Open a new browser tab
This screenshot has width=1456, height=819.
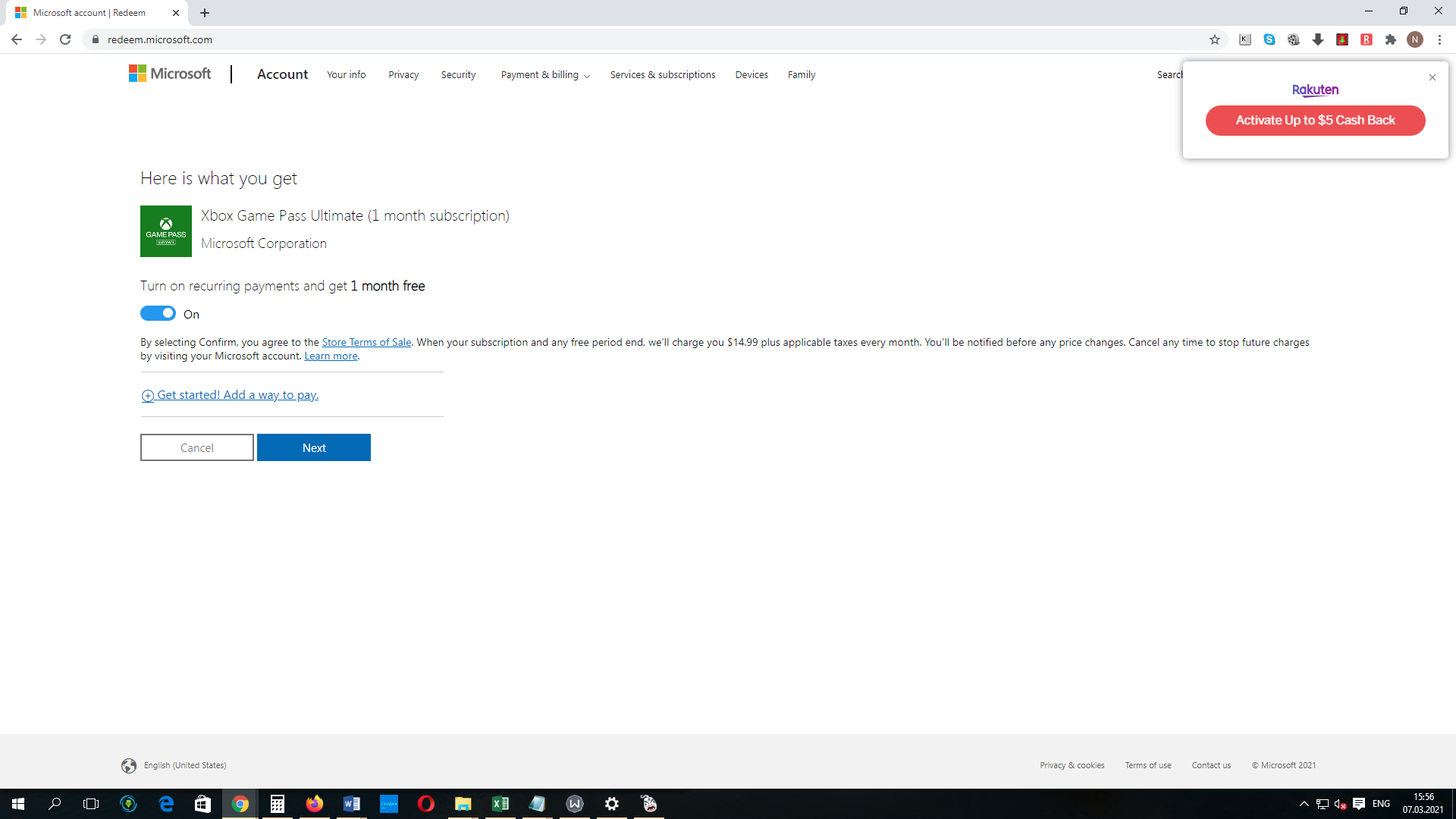point(205,13)
